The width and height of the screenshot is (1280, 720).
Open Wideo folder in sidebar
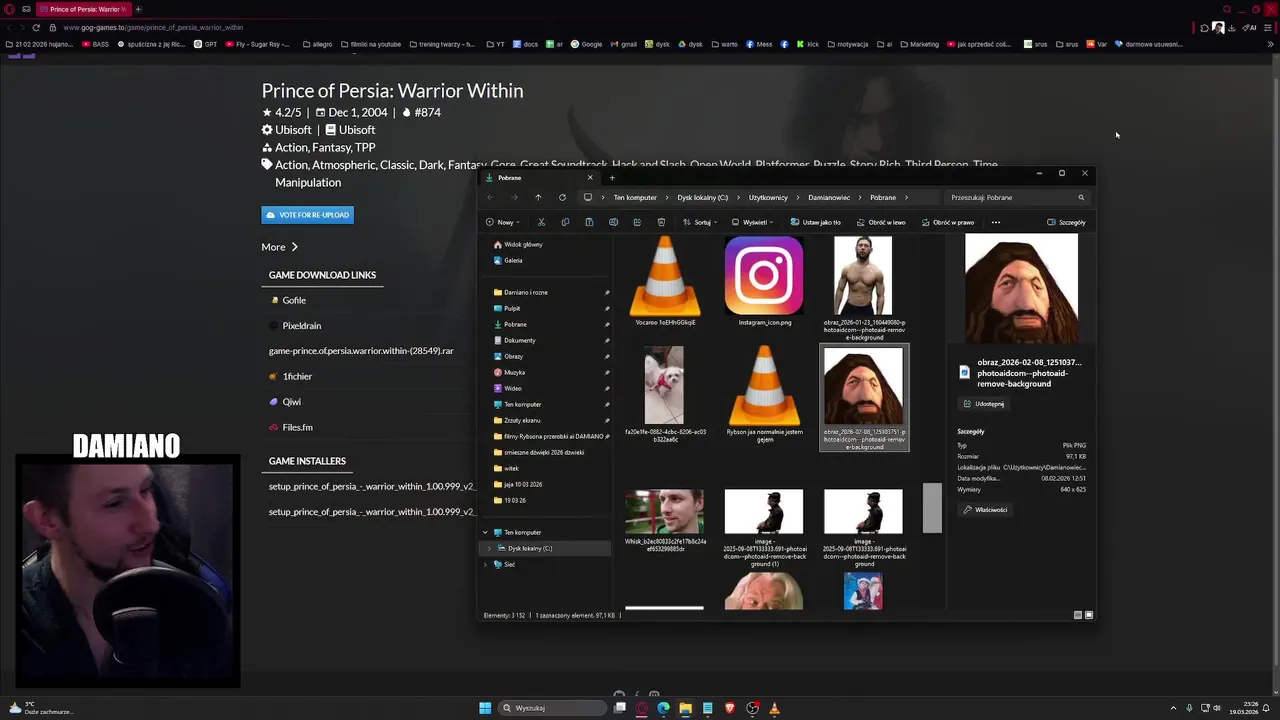[508, 388]
